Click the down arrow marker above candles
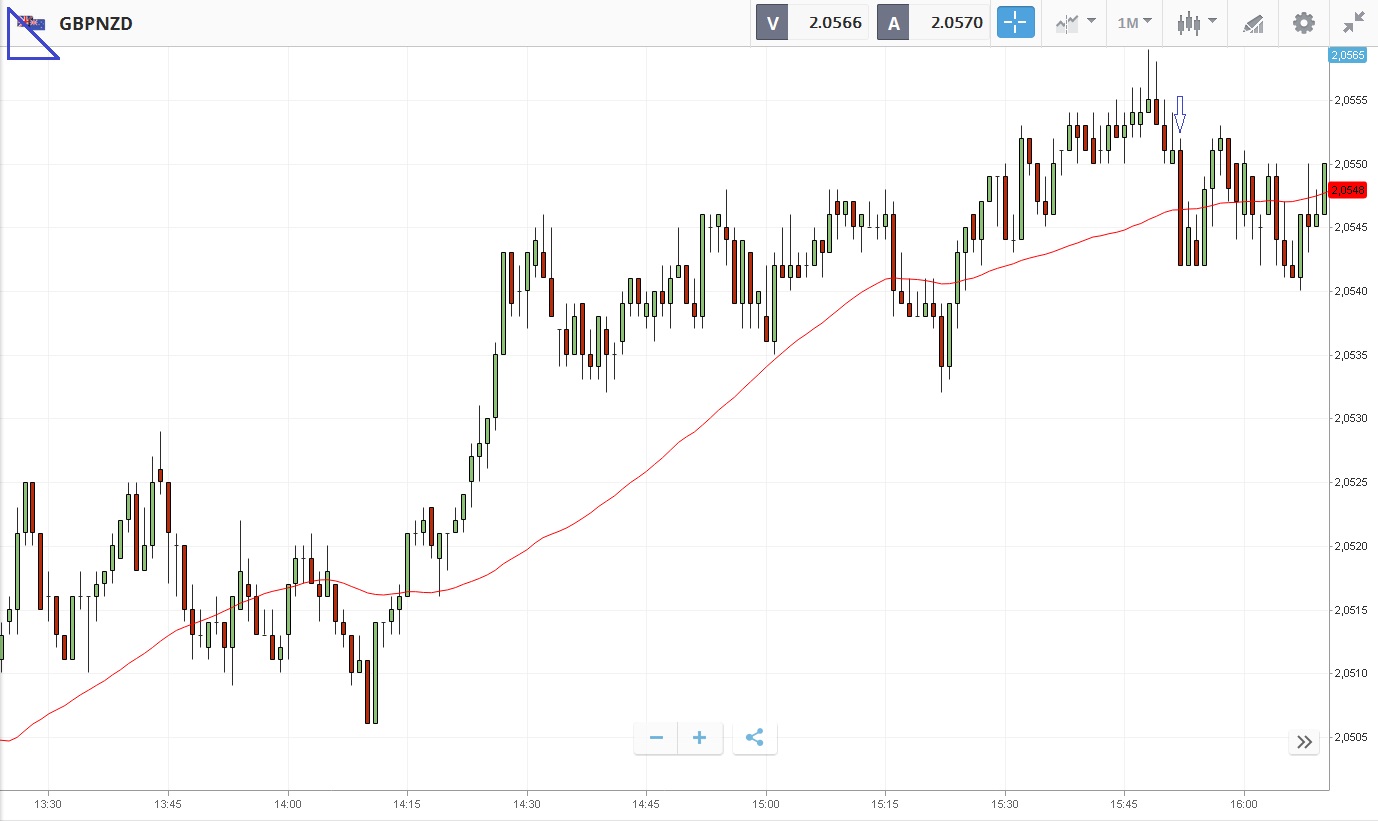Viewport: 1378px width, 821px height. click(x=1180, y=114)
